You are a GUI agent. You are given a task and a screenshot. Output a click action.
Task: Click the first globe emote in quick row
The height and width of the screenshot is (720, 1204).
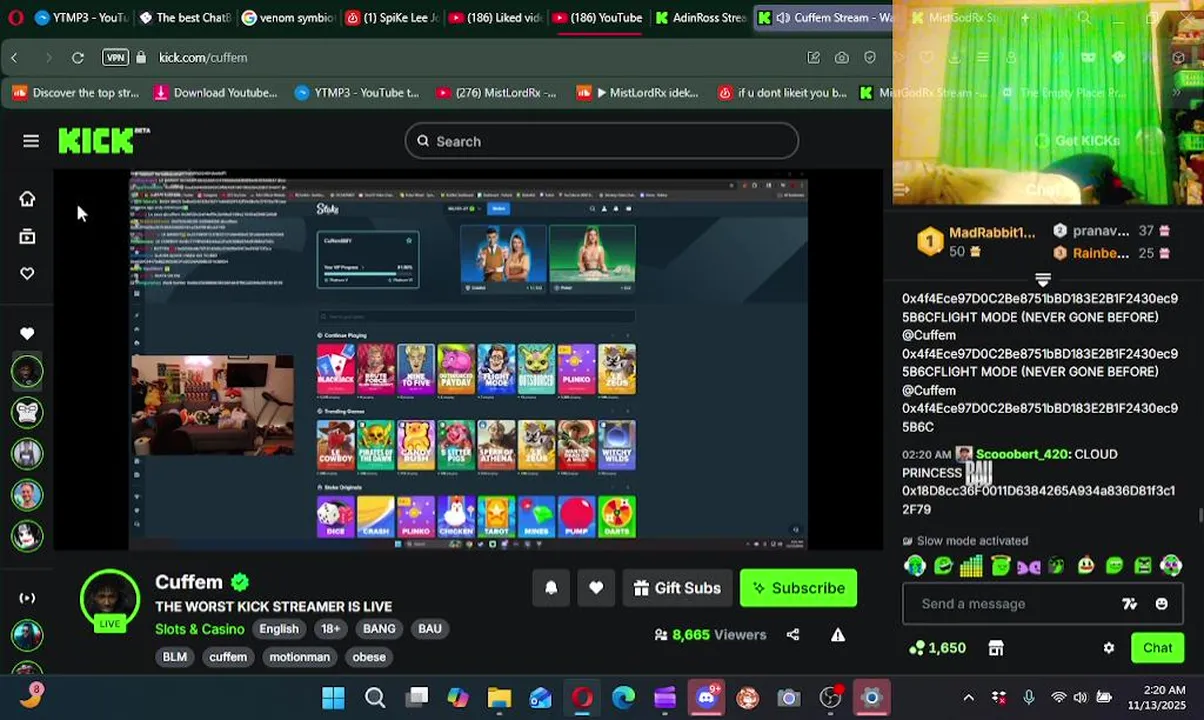click(x=915, y=566)
